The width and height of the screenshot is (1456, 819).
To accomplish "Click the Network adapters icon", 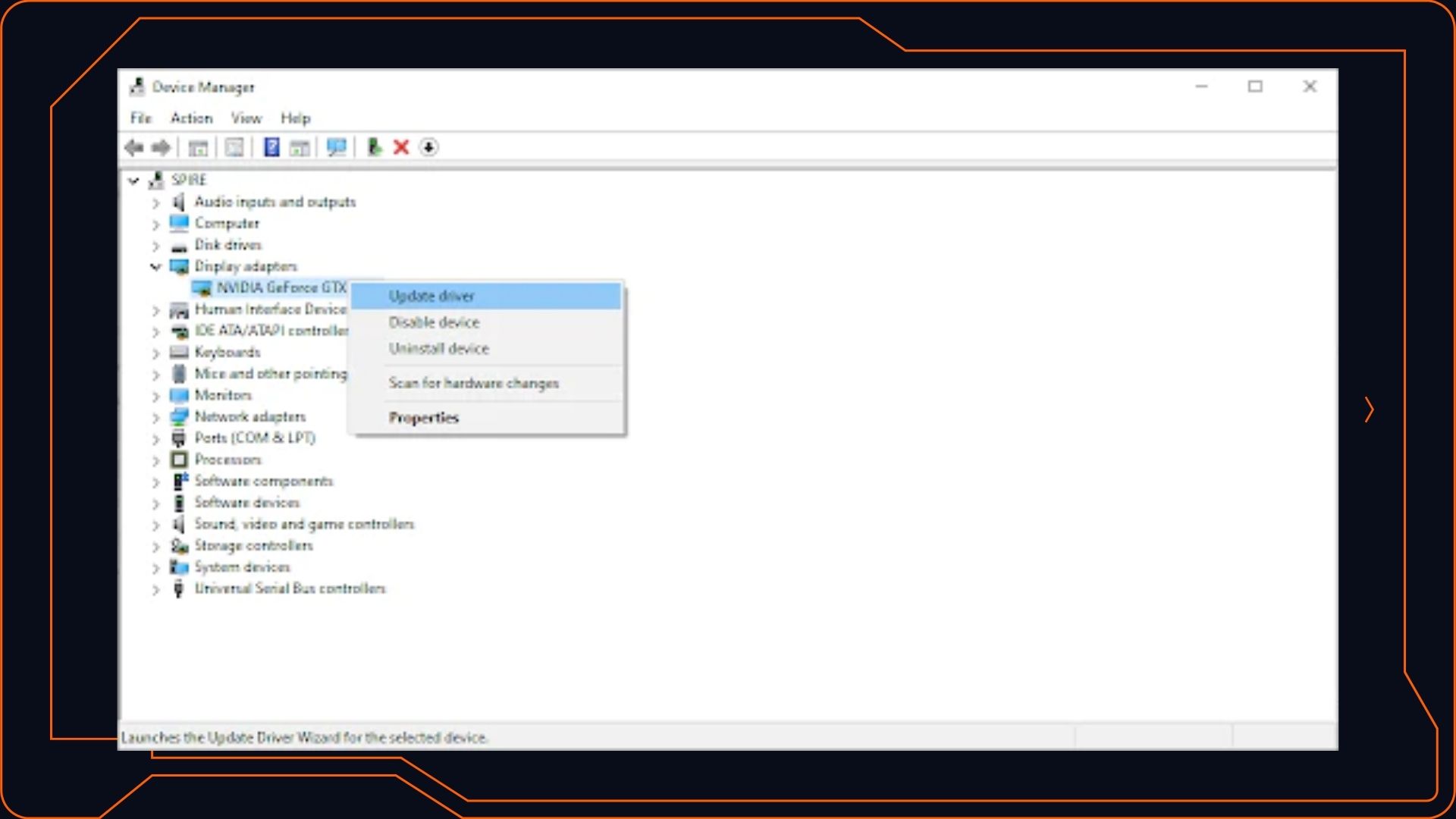I will pos(179,416).
